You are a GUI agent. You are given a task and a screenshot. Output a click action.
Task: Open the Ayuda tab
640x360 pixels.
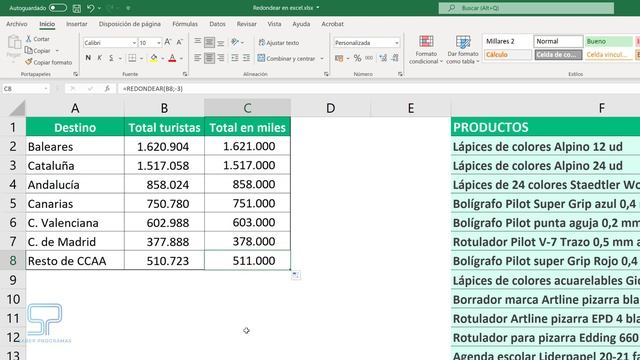tap(301, 24)
